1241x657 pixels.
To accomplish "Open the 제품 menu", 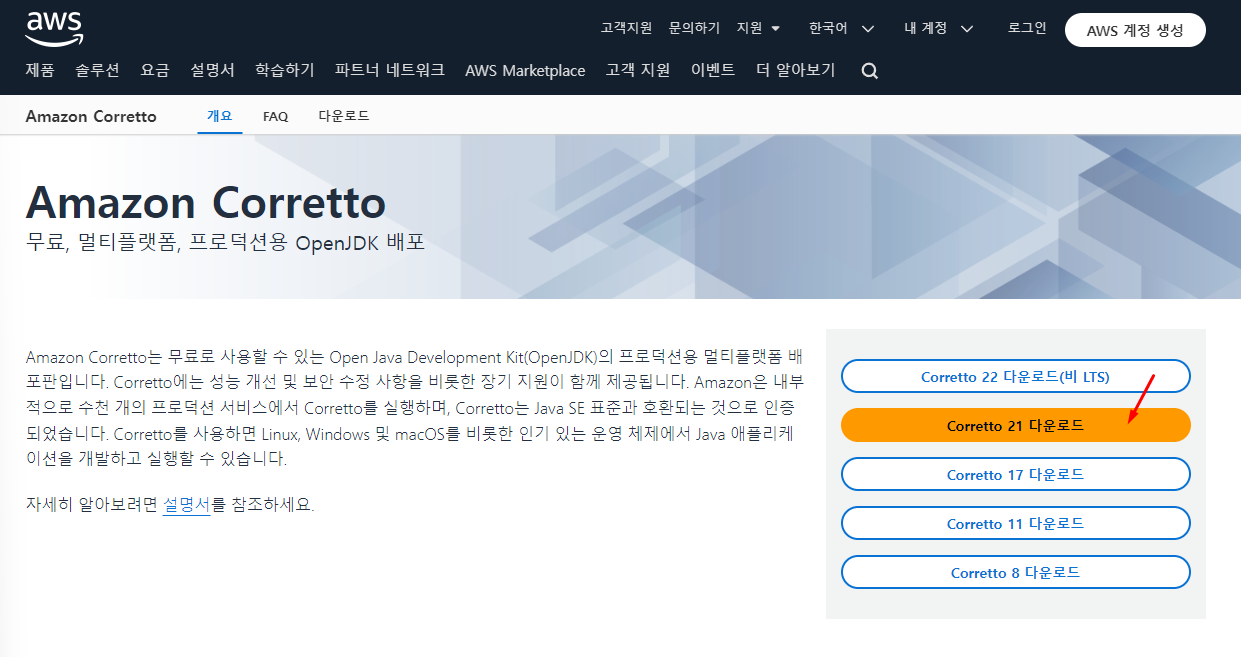I will coord(40,70).
